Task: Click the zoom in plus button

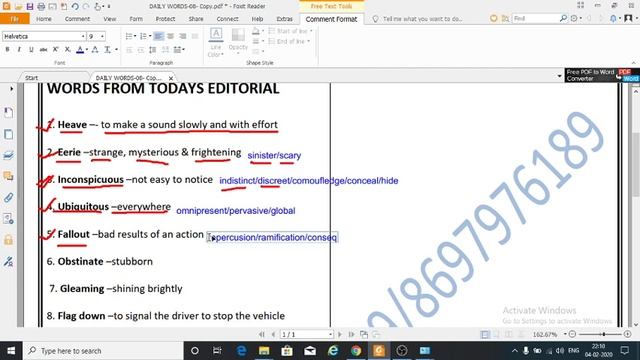Action: coord(627,334)
